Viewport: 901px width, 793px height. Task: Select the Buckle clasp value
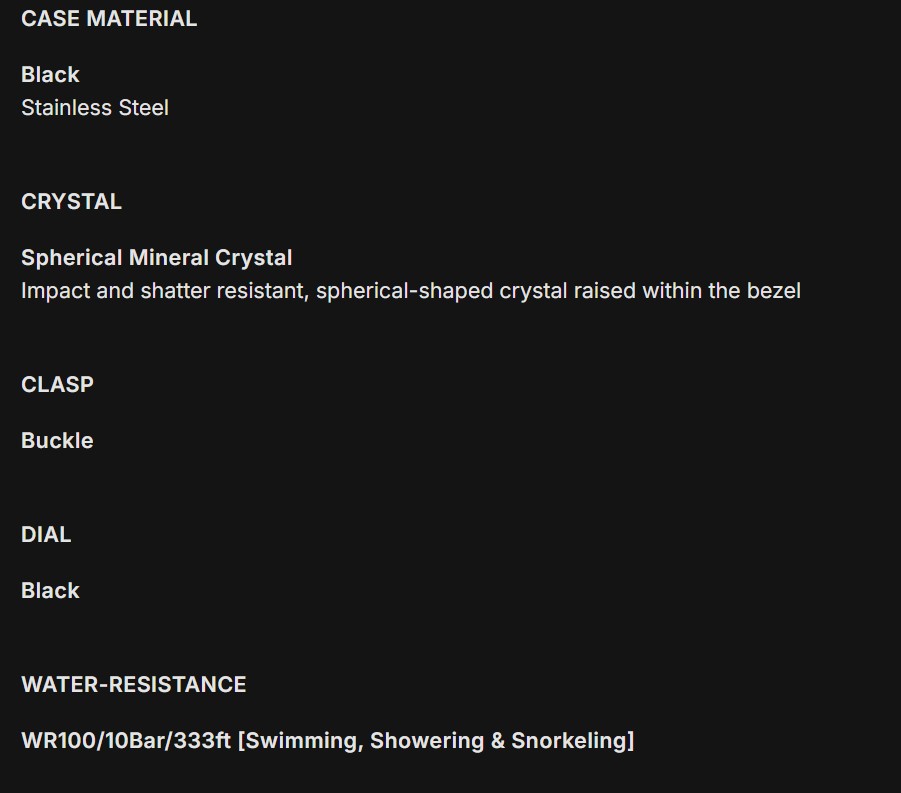57,440
